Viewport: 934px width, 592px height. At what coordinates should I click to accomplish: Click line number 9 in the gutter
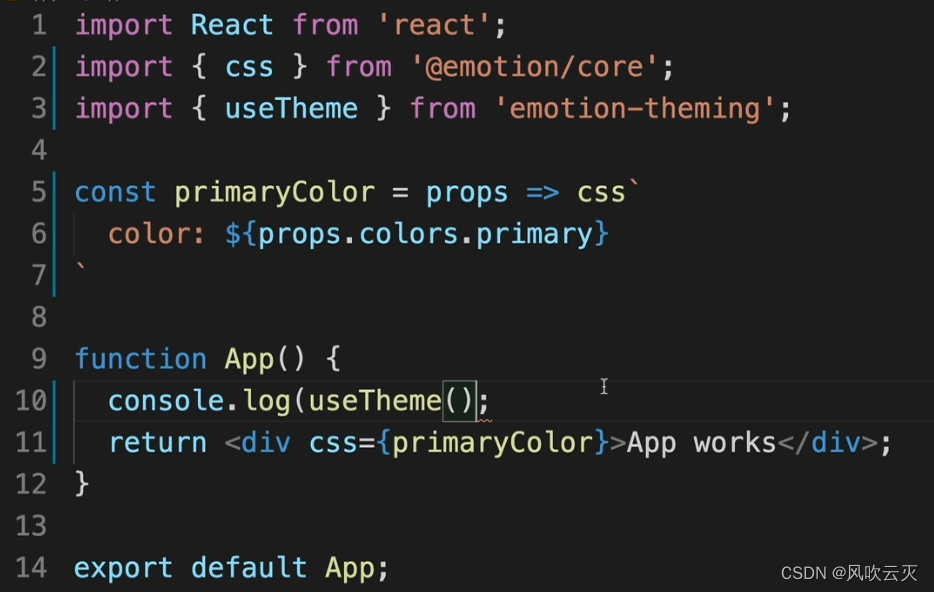point(39,359)
